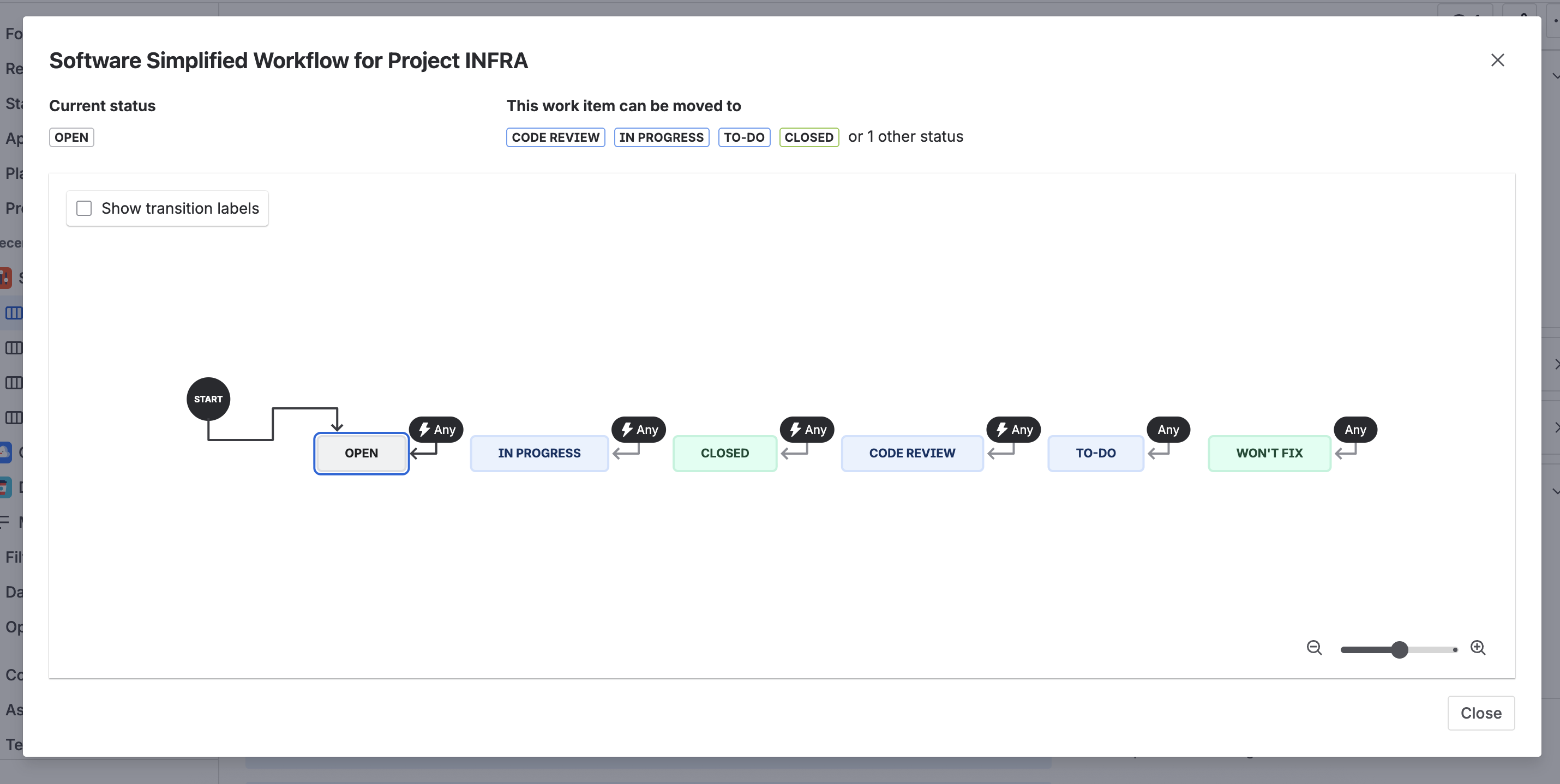Select the CLOSED diagram node
1560x784 pixels.
[x=724, y=453]
